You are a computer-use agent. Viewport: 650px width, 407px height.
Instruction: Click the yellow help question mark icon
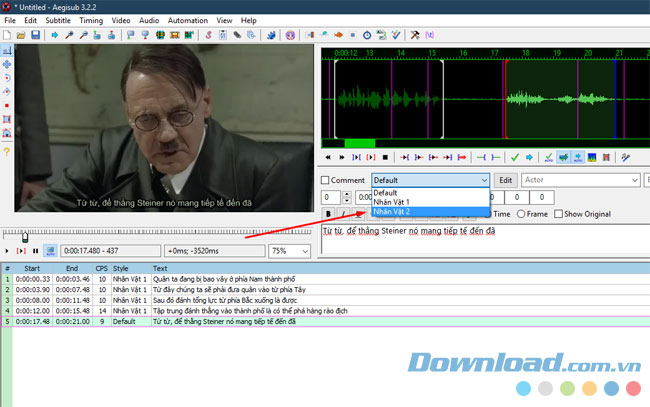(x=7, y=150)
